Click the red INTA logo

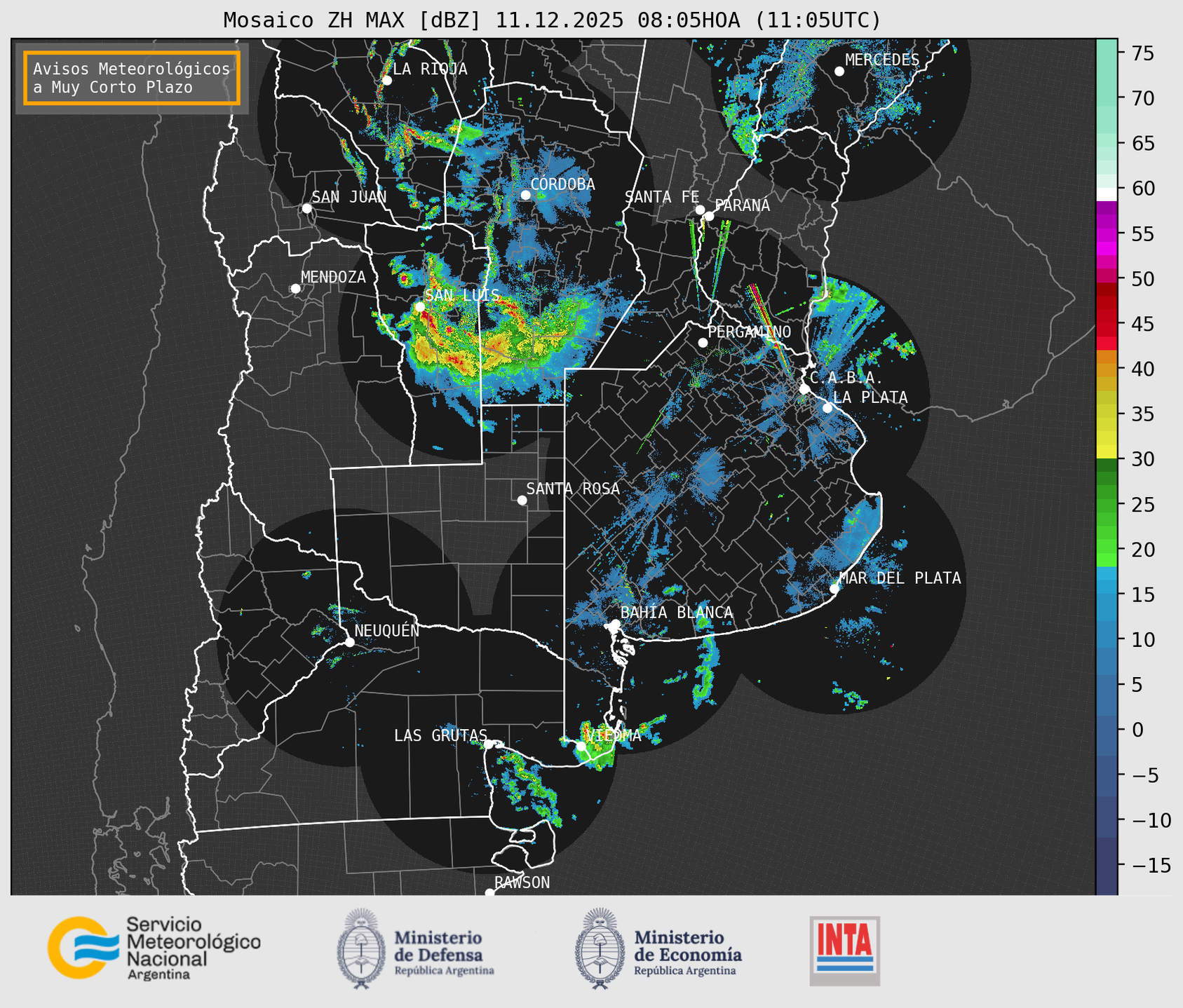(844, 951)
